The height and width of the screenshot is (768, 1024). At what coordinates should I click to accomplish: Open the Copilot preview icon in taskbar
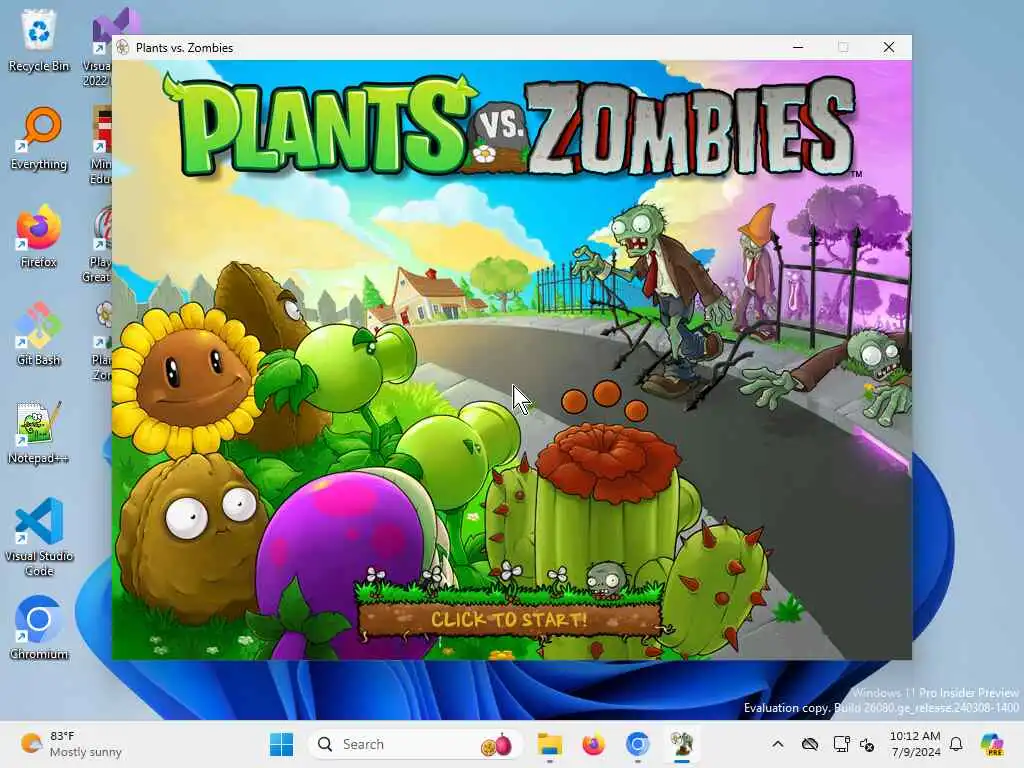point(992,744)
